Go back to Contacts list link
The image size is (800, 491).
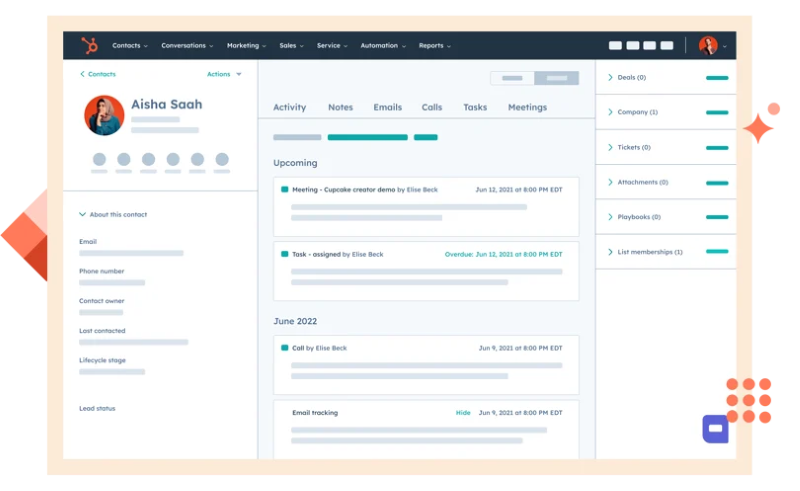point(98,74)
